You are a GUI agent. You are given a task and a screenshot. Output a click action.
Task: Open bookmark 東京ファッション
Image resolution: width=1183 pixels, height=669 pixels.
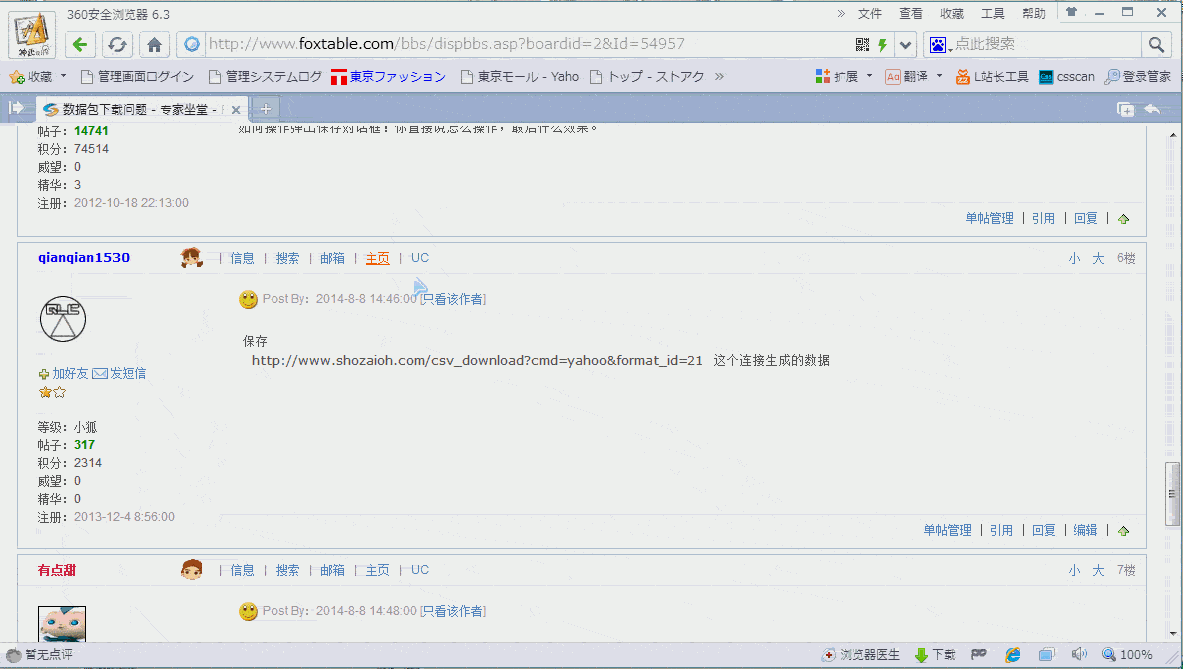[389, 77]
